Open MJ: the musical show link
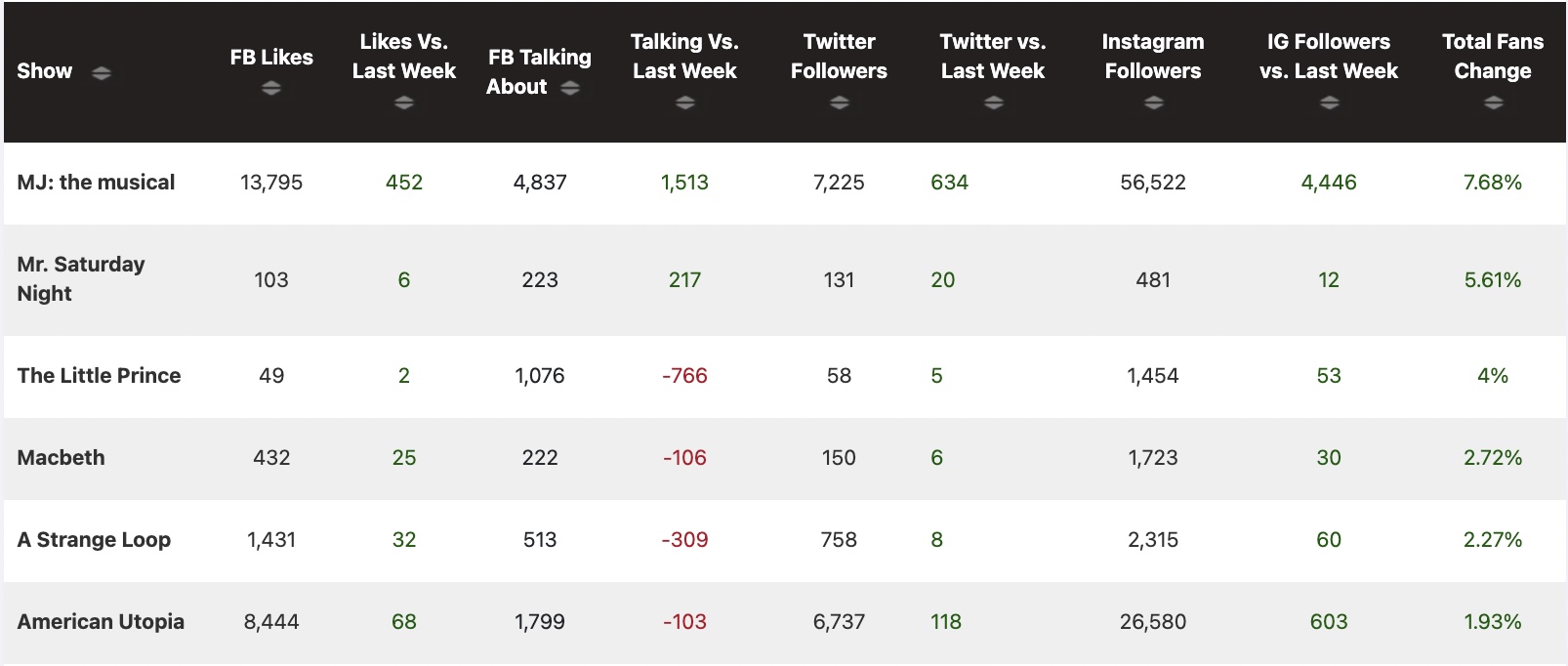 [96, 183]
